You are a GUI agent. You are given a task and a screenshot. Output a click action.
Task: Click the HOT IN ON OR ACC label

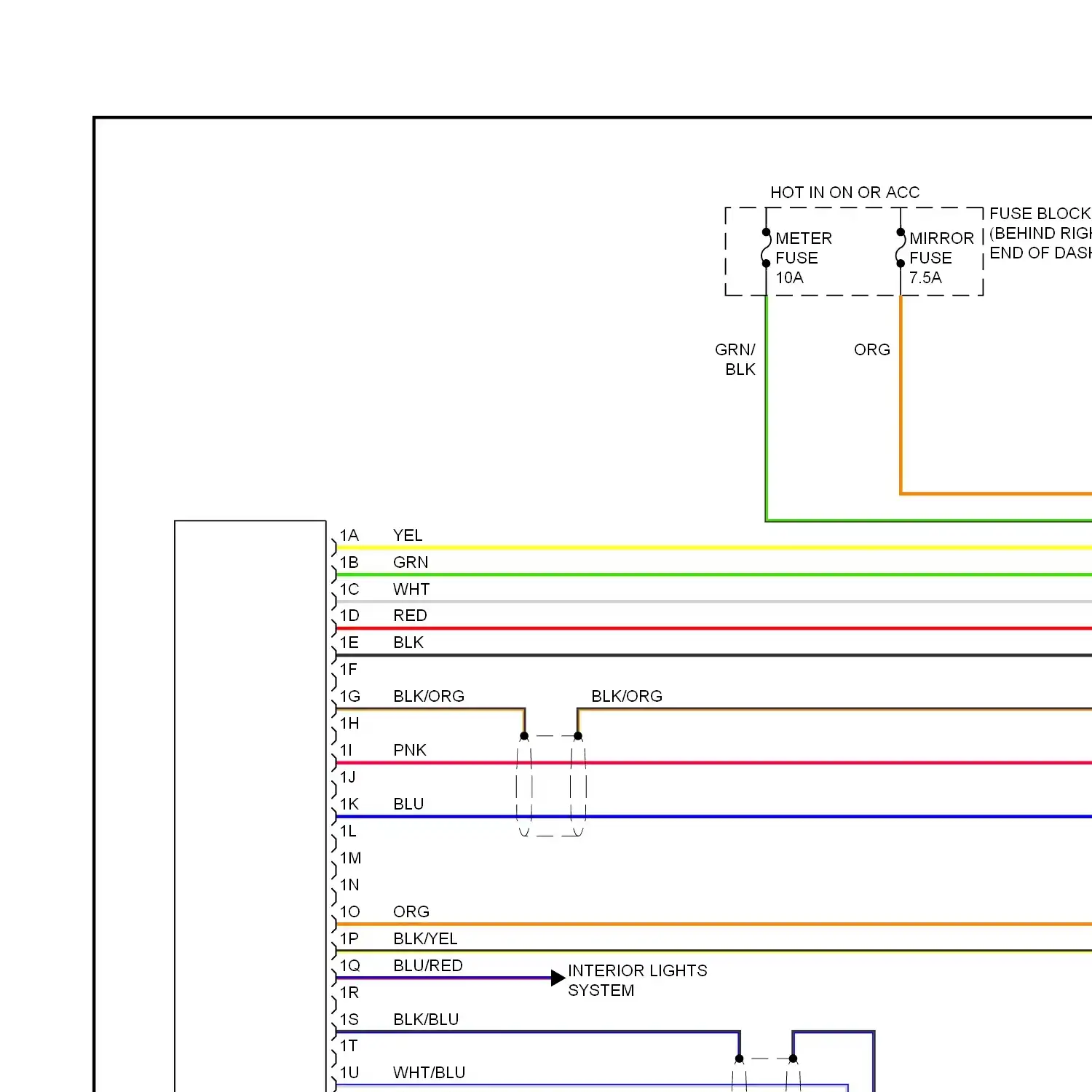coord(844,193)
